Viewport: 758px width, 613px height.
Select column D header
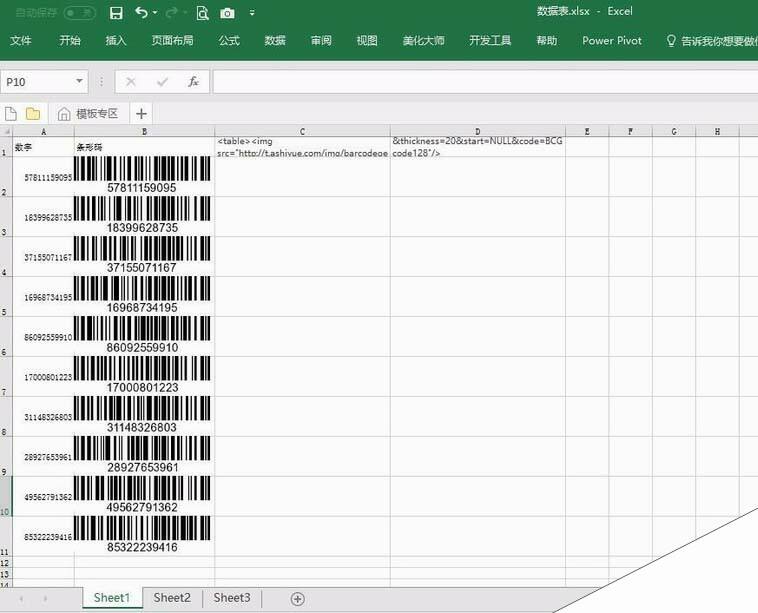478,131
